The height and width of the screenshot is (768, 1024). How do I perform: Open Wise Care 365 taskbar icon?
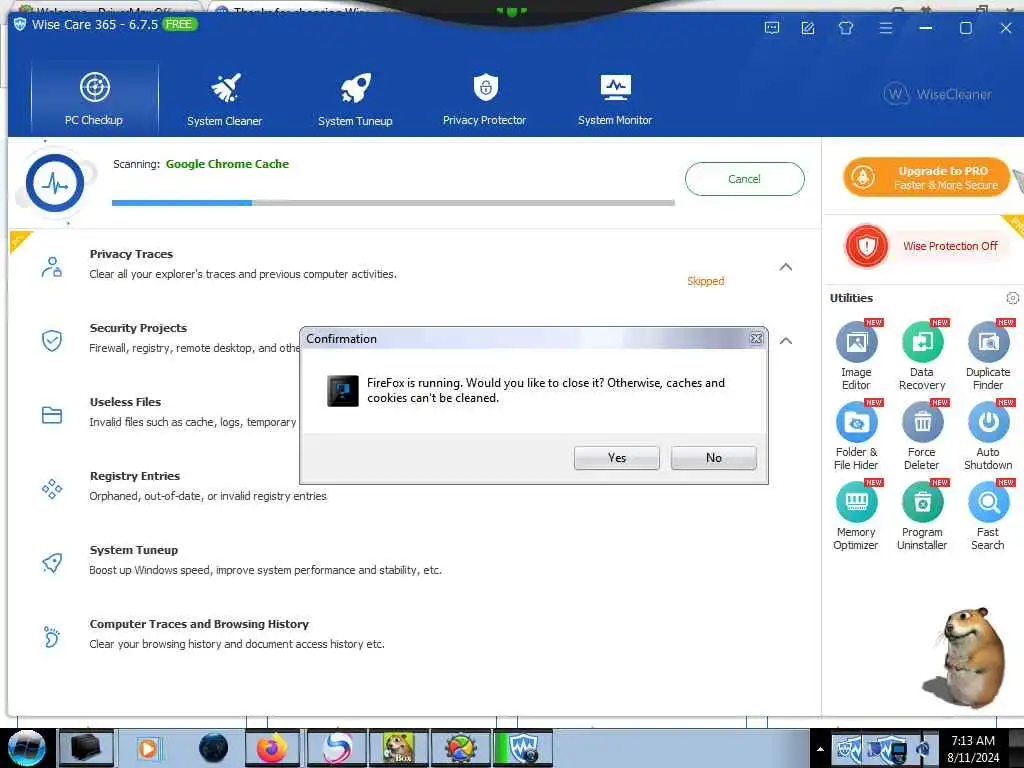click(x=522, y=748)
